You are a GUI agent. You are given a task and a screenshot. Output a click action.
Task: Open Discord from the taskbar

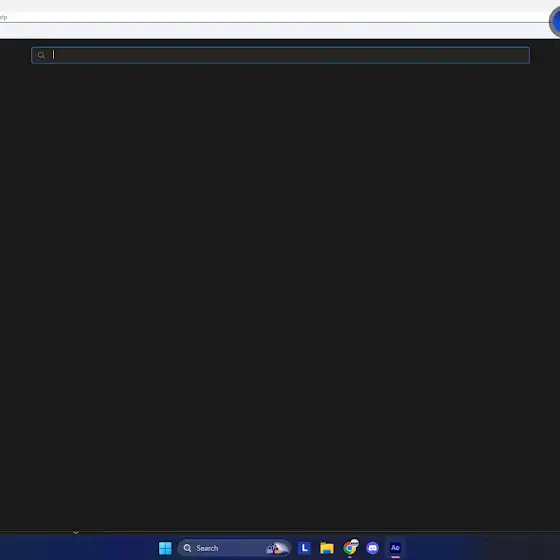click(x=372, y=548)
